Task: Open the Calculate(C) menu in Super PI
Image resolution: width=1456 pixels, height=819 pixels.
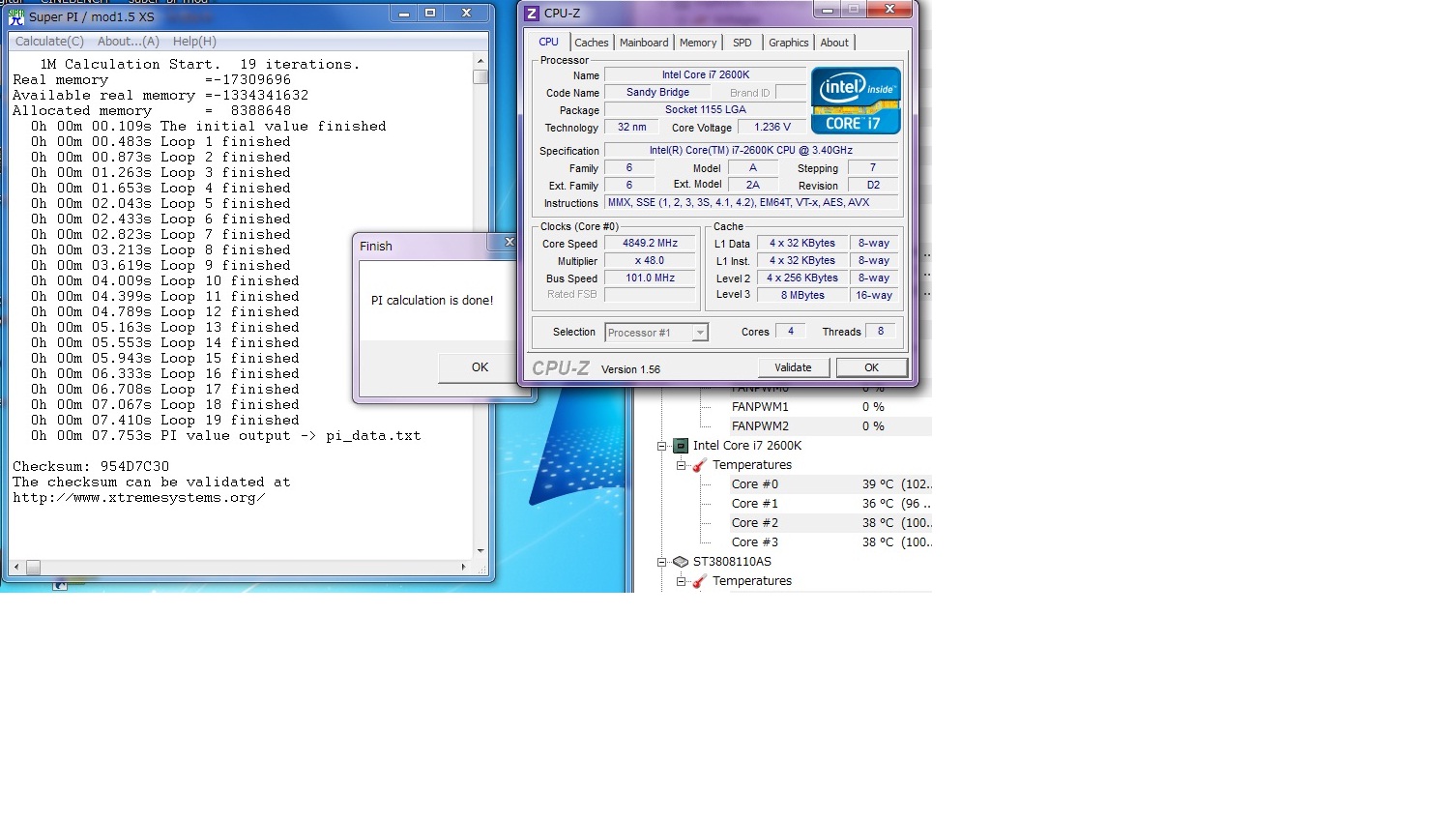Action: click(x=49, y=42)
